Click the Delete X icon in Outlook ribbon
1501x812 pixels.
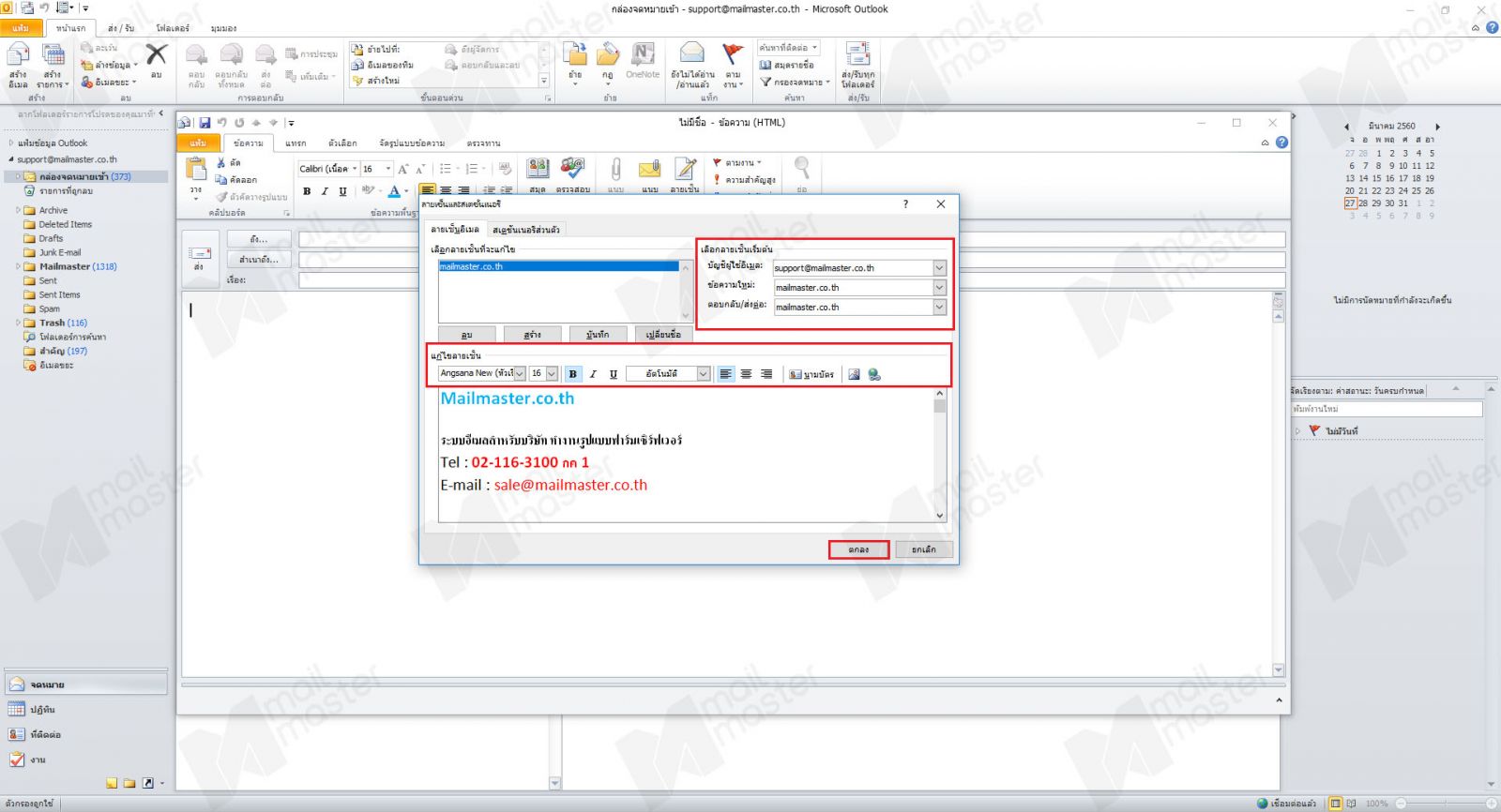click(157, 54)
